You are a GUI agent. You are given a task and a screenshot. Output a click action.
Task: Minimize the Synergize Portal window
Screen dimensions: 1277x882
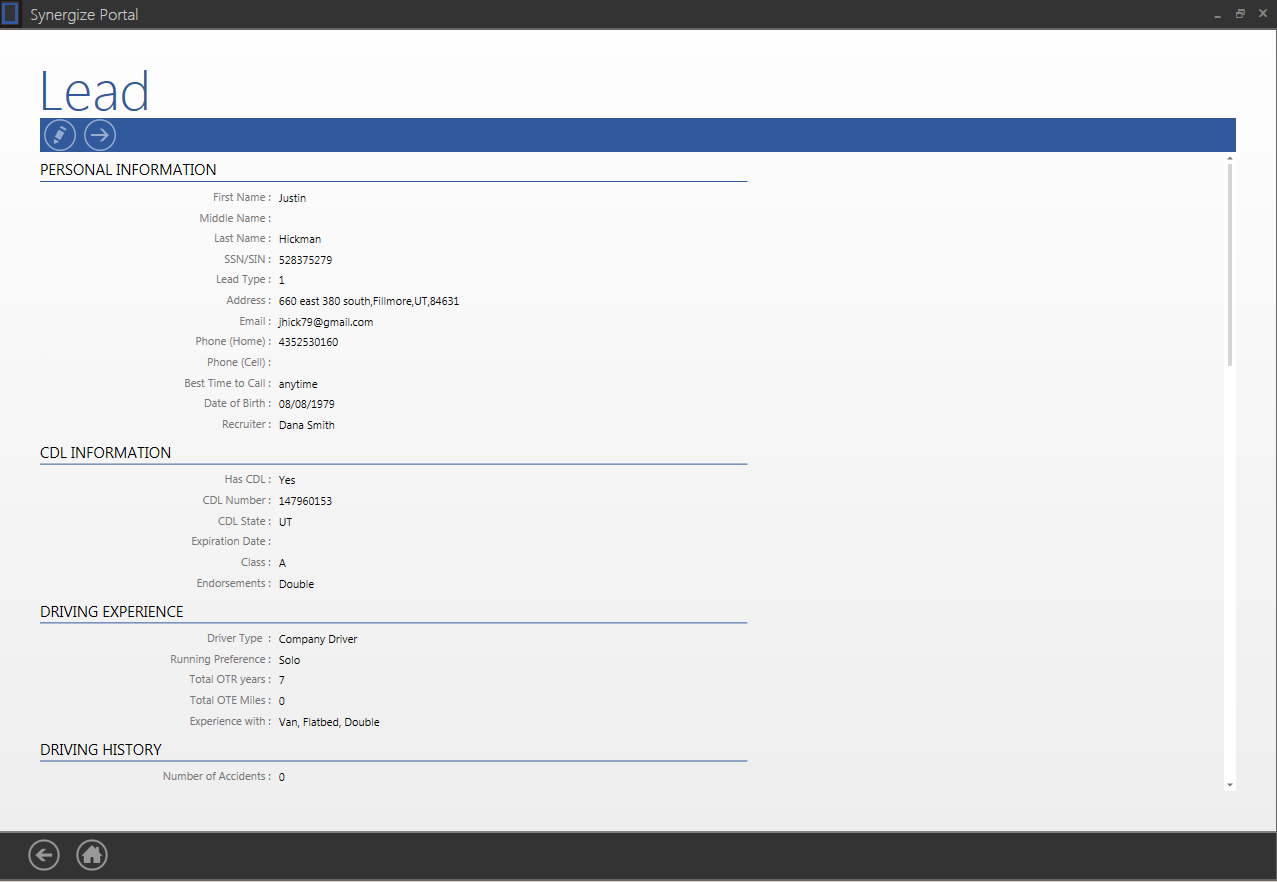pyautogui.click(x=1217, y=15)
